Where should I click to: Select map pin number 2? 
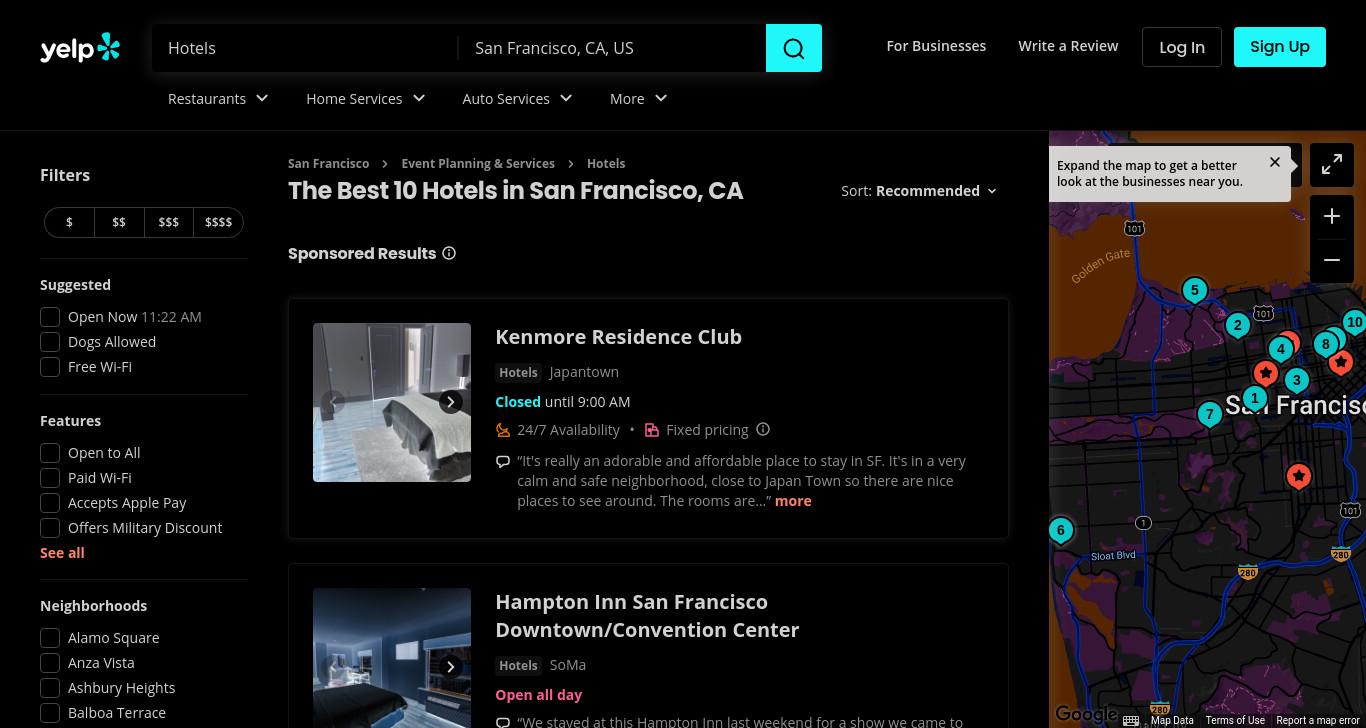pyautogui.click(x=1238, y=325)
